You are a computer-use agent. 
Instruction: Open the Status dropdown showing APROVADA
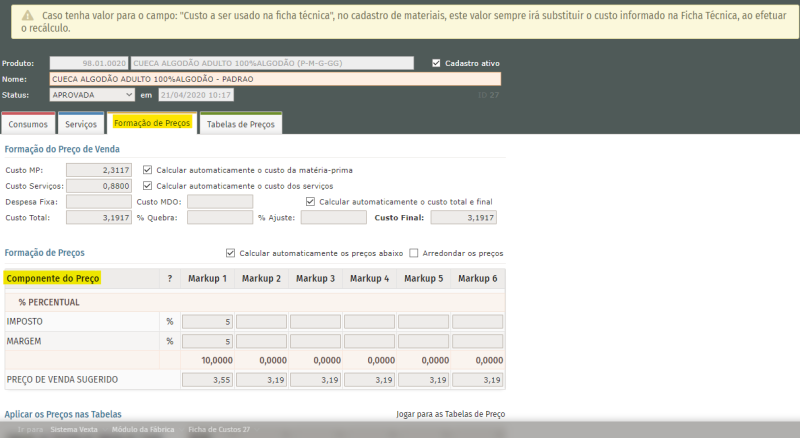tap(92, 95)
